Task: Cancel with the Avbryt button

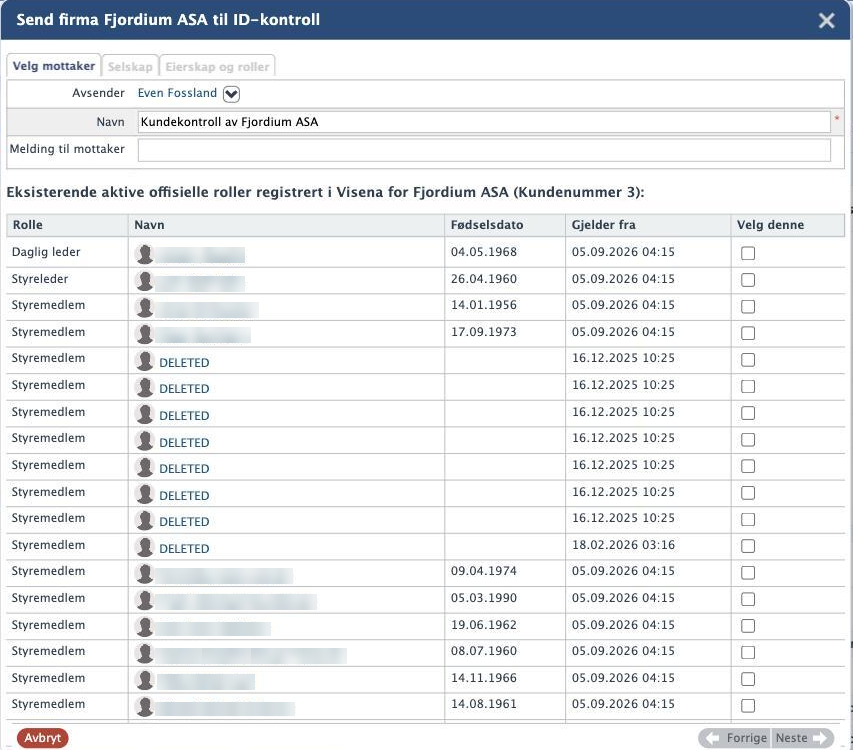Action: tap(42, 738)
